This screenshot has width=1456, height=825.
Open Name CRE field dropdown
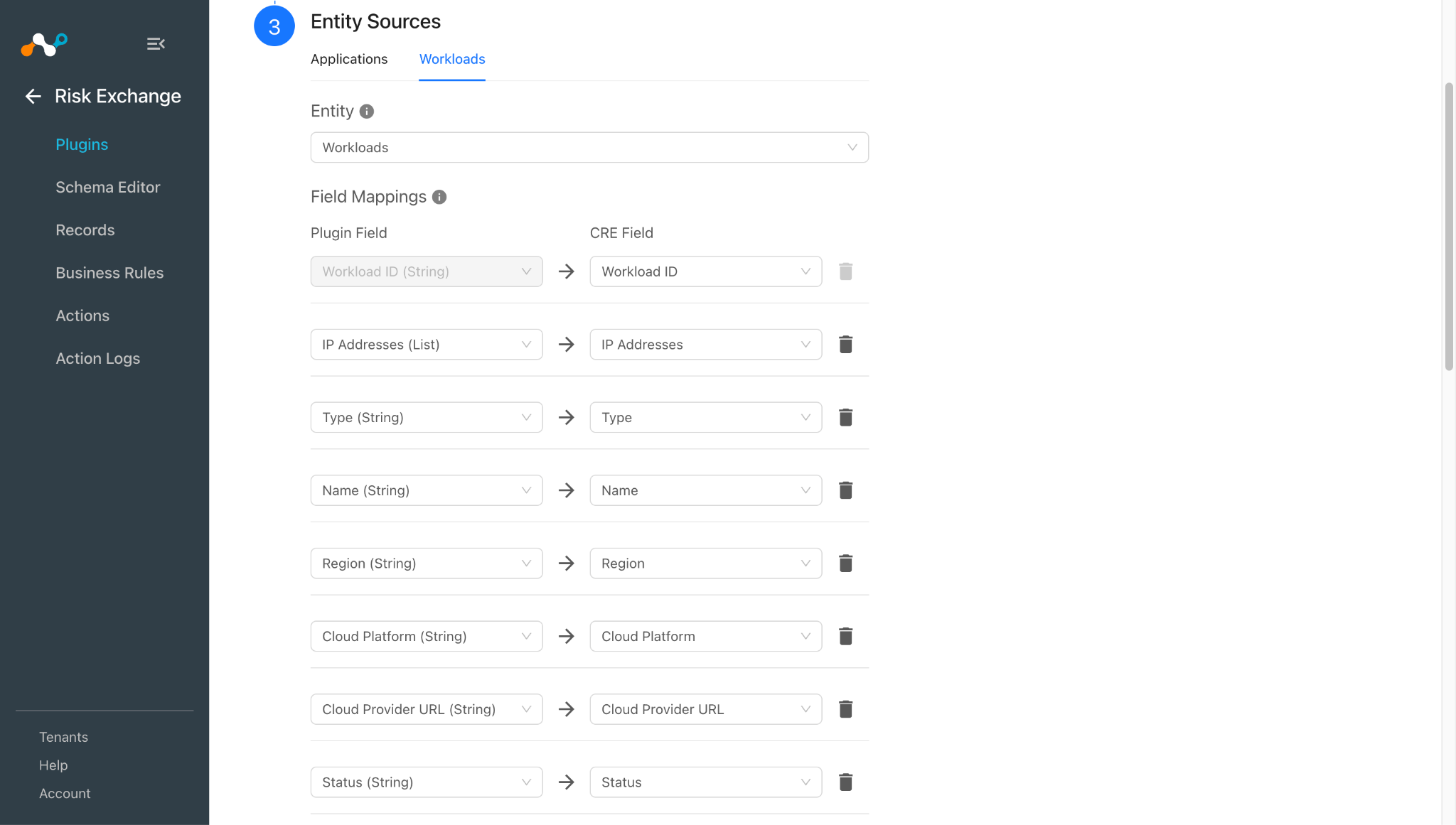point(706,490)
